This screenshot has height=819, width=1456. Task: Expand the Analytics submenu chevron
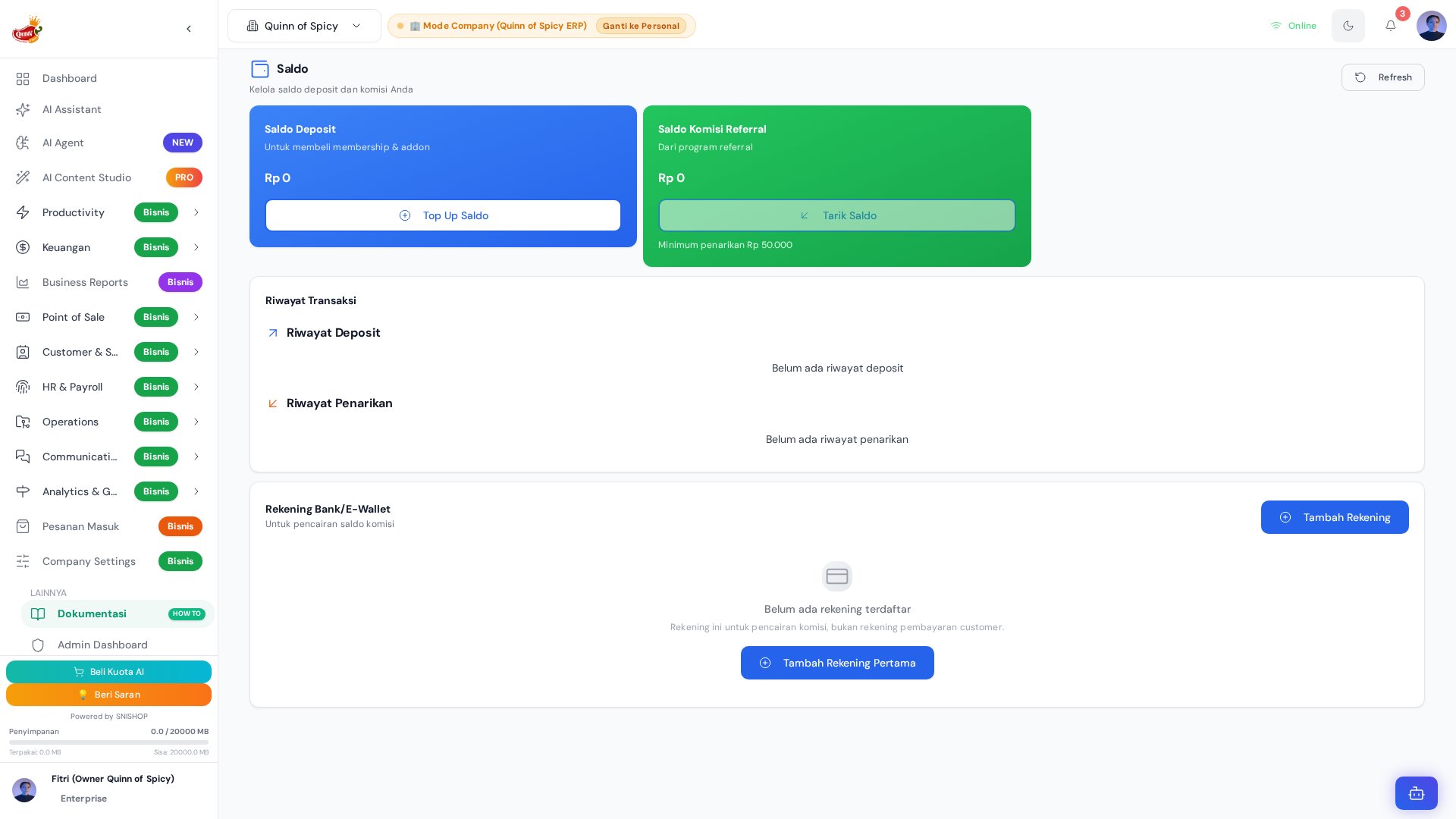196,491
